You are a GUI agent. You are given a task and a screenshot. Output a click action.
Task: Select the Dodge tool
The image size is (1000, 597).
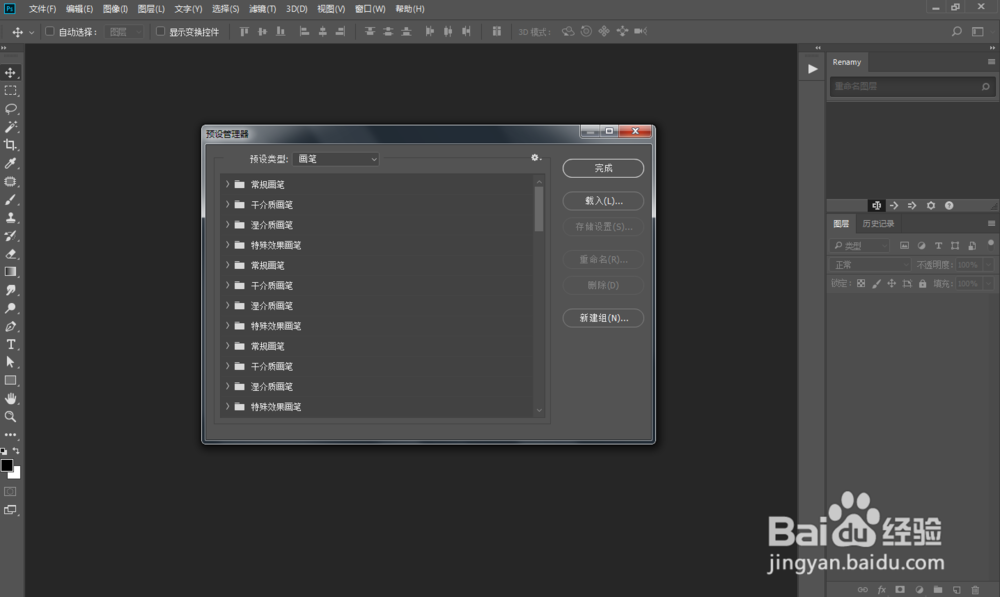point(10,308)
